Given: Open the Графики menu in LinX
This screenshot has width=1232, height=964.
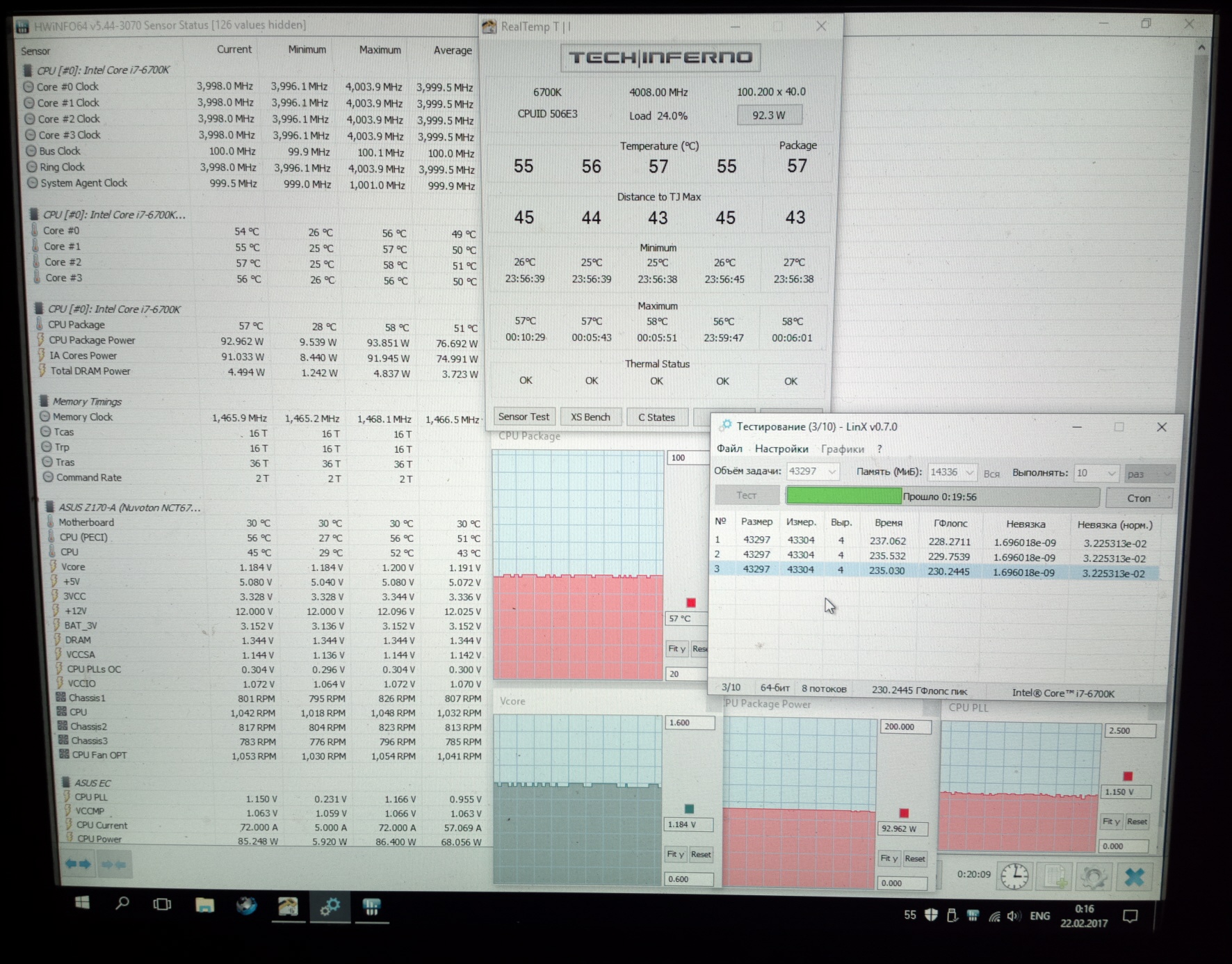Looking at the screenshot, I should point(843,449).
